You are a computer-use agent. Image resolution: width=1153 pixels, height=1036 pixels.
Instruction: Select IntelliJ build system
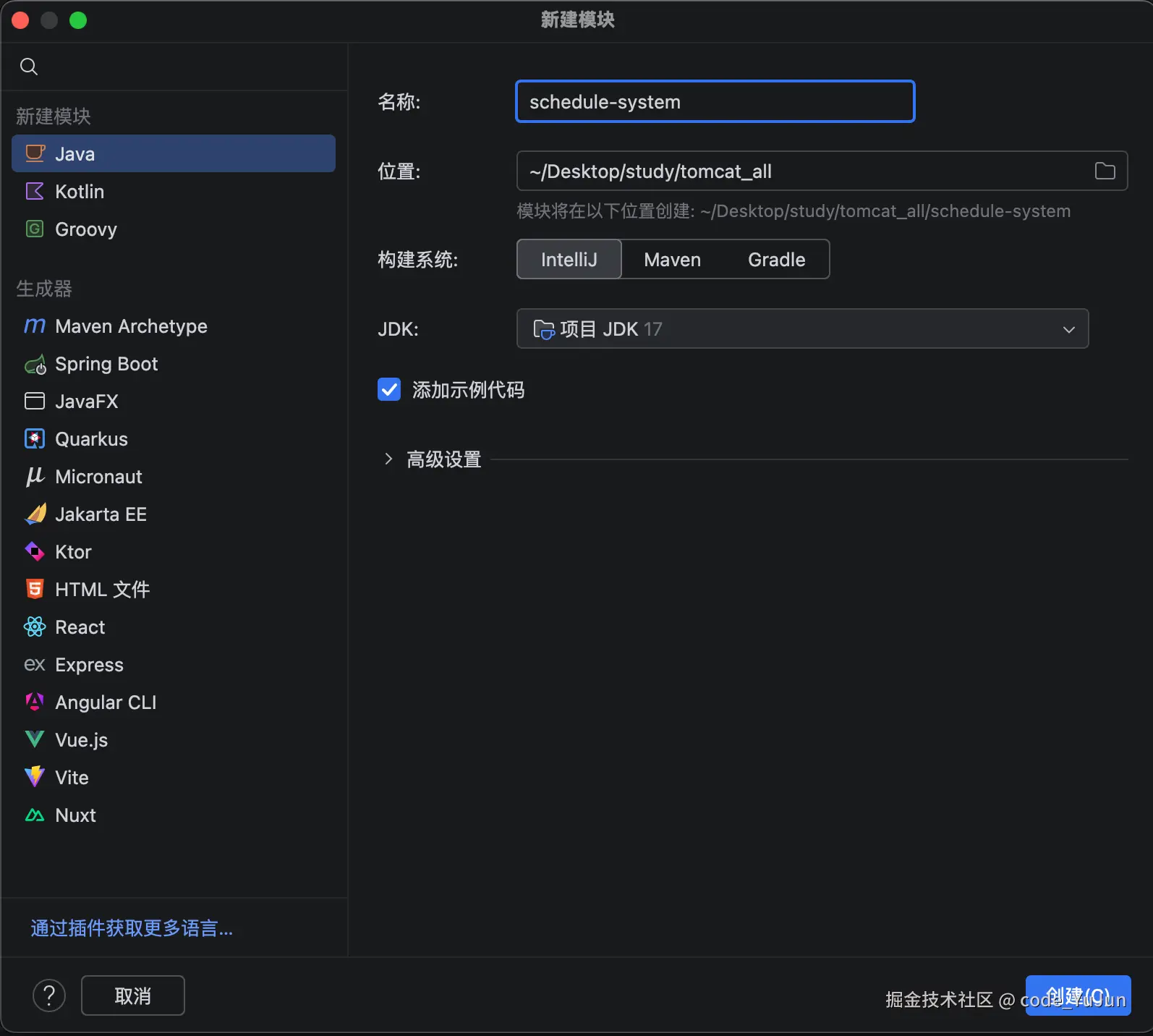(569, 259)
